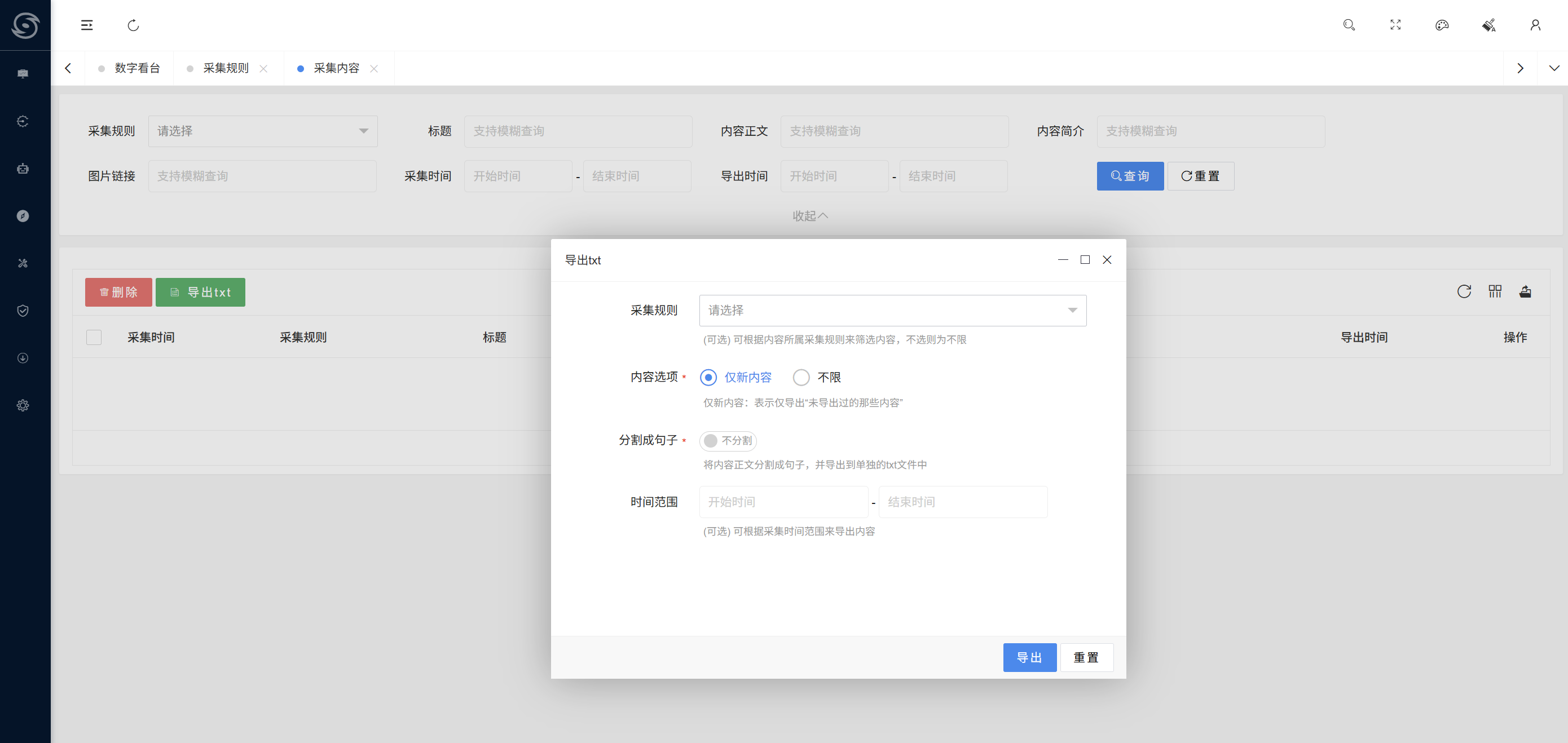Open the tab options dropdown chevron
1568x743 pixels.
1554,68
